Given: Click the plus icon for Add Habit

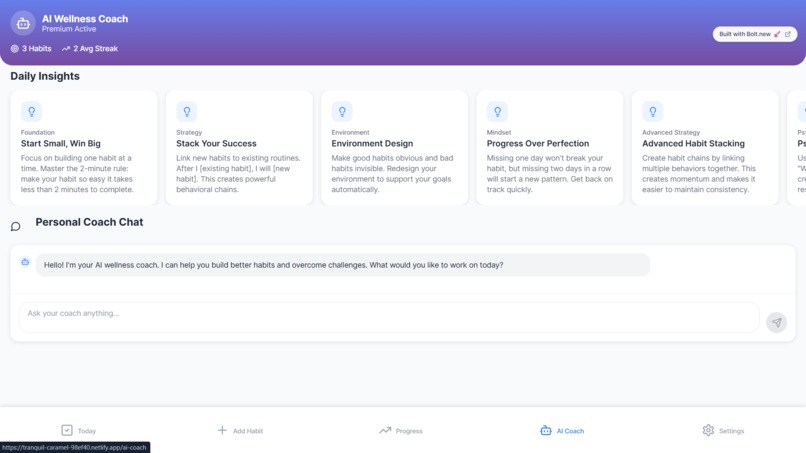Looking at the screenshot, I should click(222, 430).
